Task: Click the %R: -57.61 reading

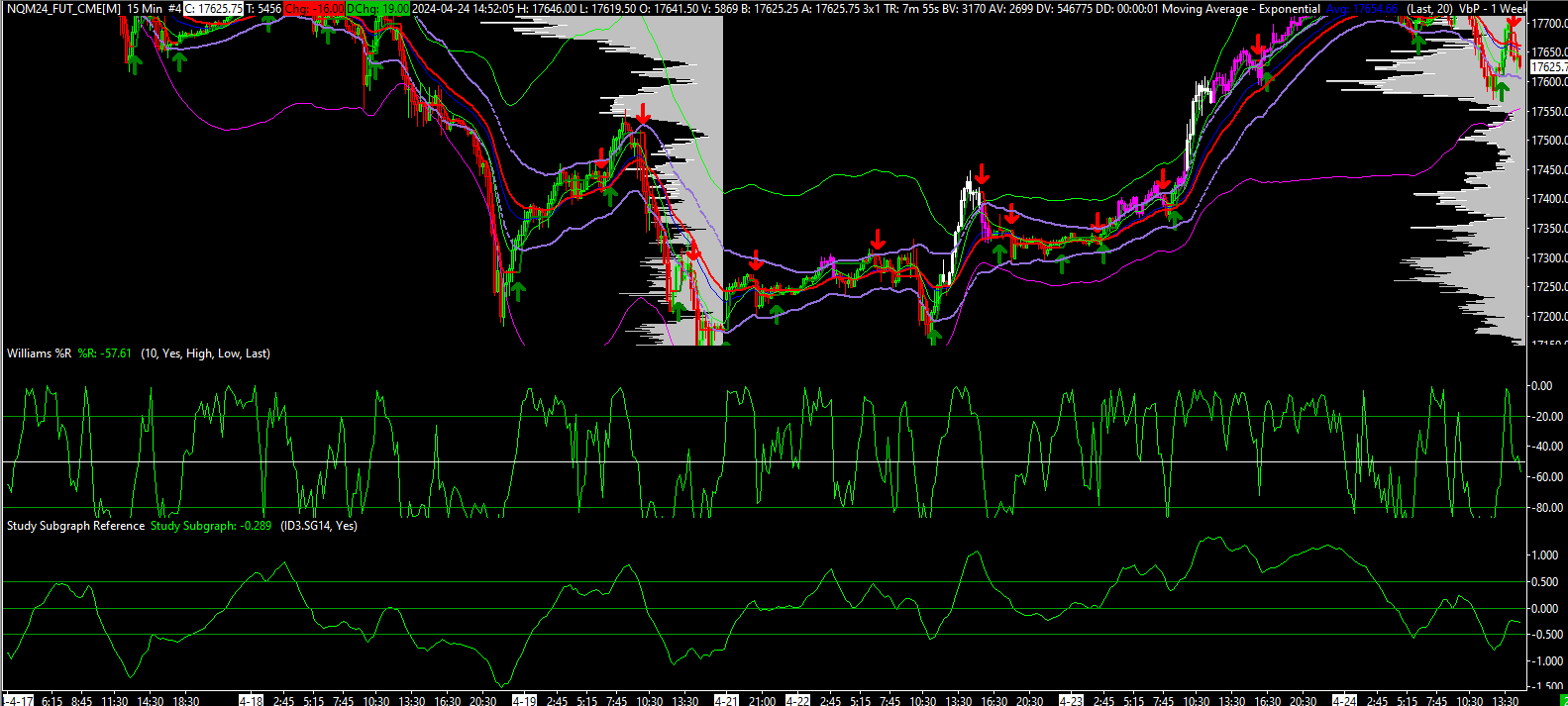Action: (105, 353)
